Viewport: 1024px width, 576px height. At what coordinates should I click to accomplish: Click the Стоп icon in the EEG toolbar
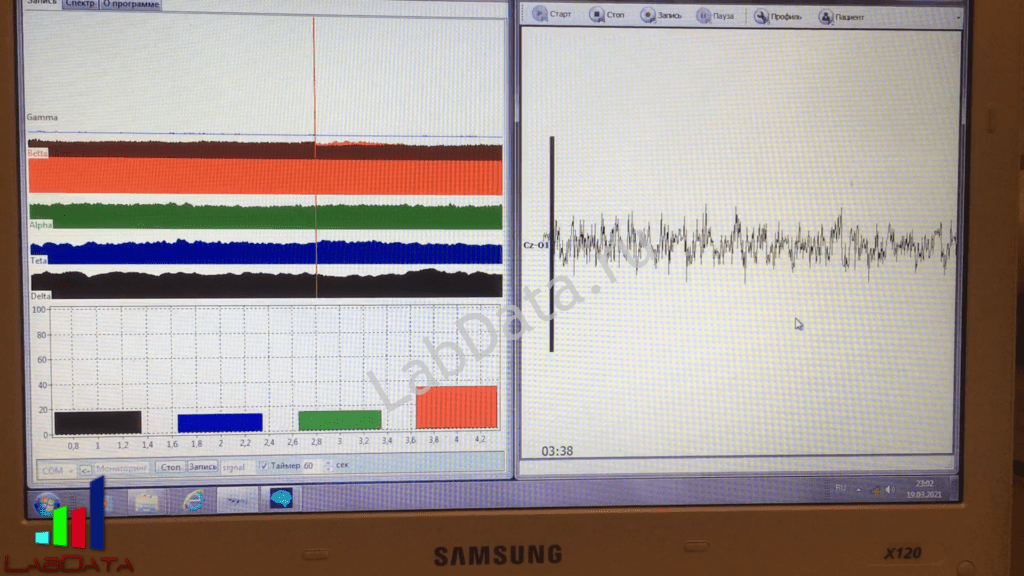click(596, 14)
